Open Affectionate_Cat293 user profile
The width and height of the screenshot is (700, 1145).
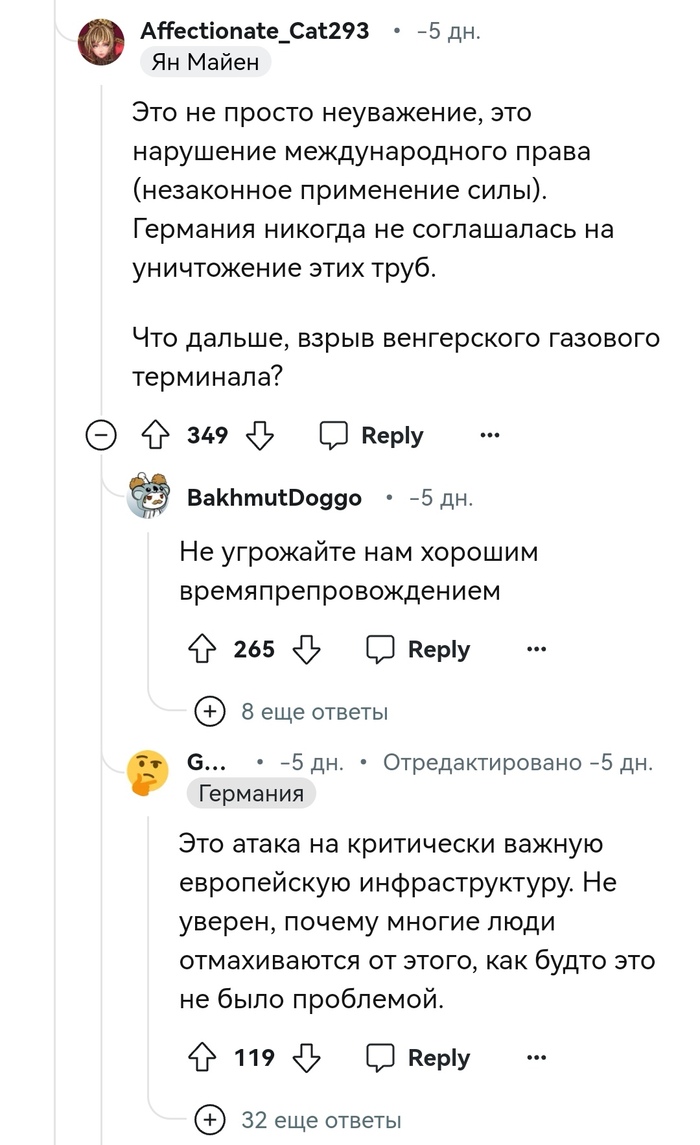254,31
